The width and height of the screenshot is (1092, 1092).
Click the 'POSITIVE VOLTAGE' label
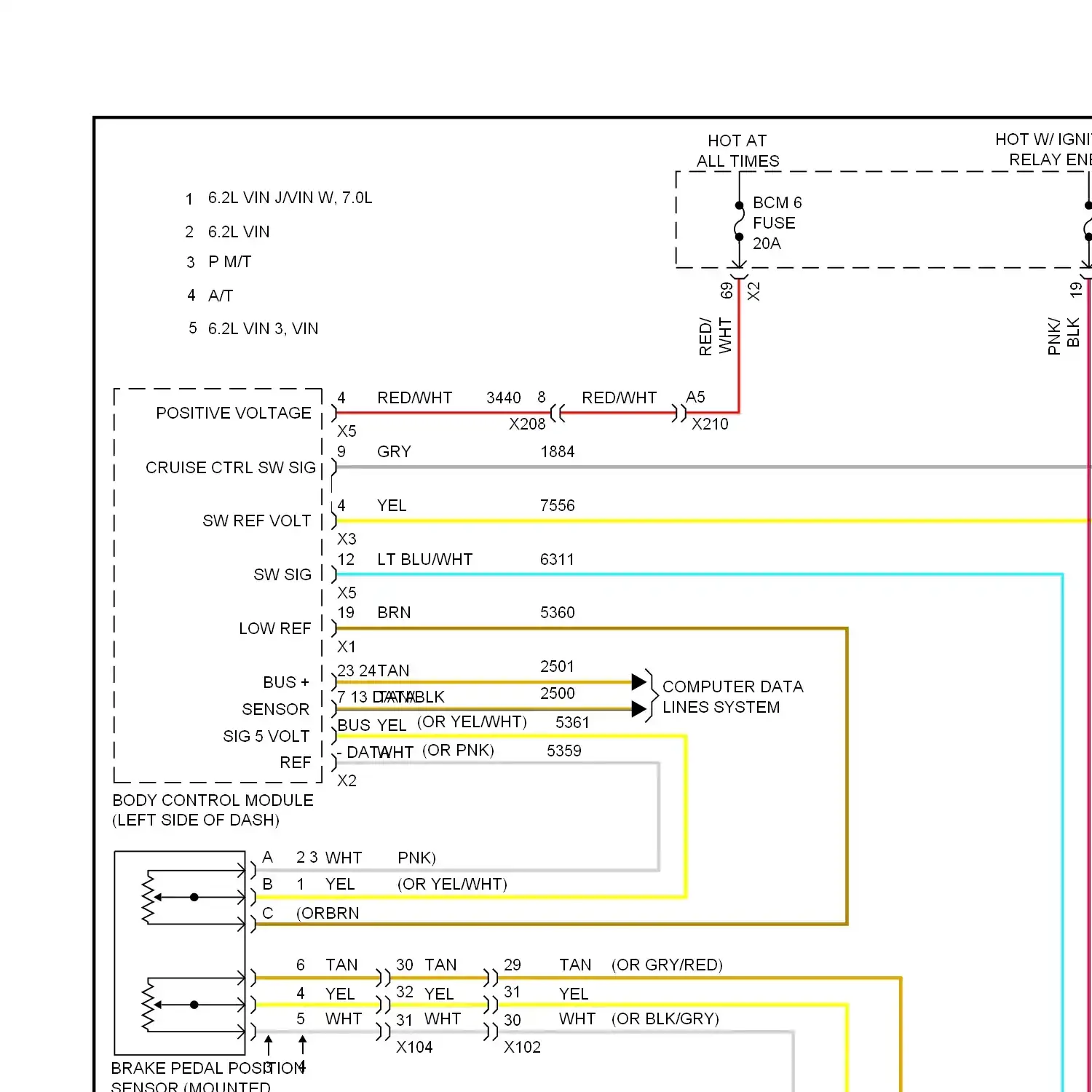pyautogui.click(x=234, y=413)
